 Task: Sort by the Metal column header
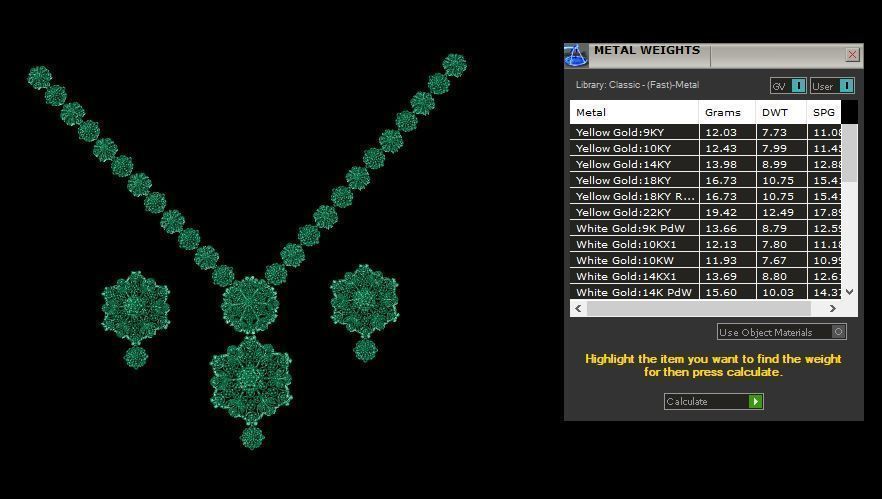click(x=634, y=113)
